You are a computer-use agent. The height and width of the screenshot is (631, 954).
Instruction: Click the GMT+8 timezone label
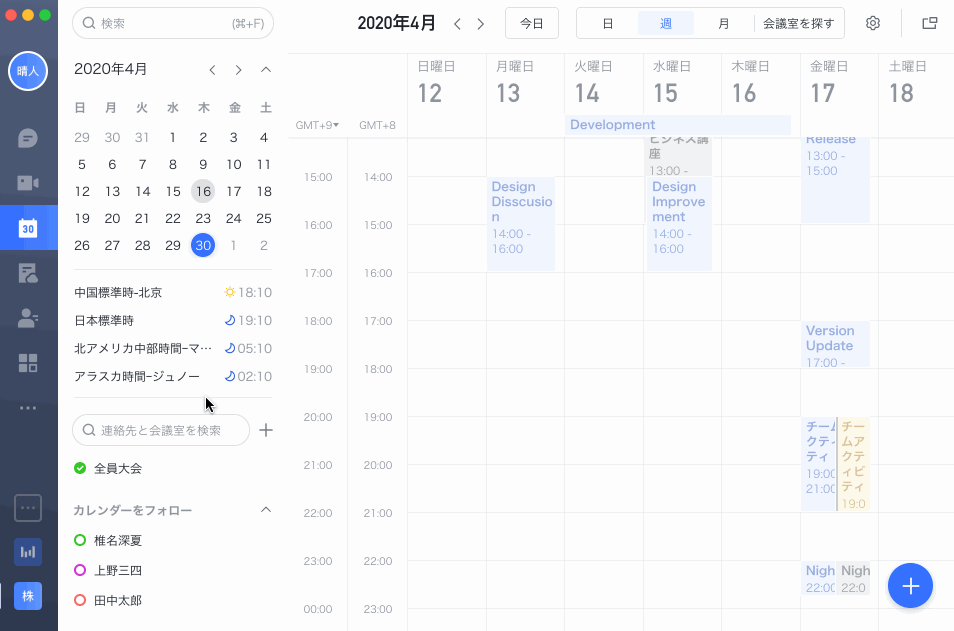[377, 125]
